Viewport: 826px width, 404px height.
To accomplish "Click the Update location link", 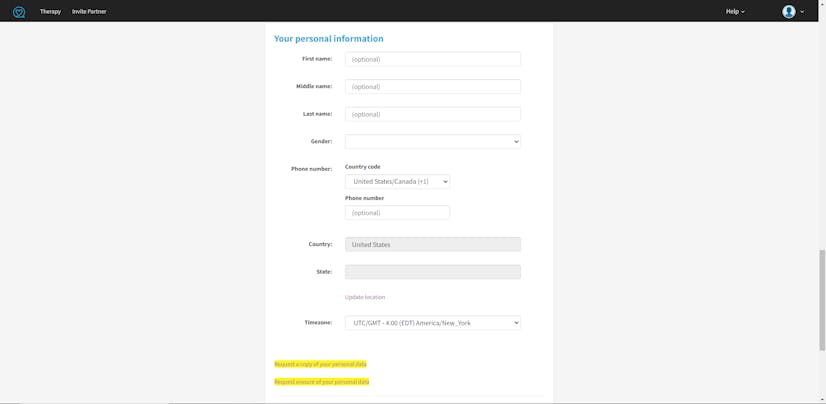I will tap(365, 297).
